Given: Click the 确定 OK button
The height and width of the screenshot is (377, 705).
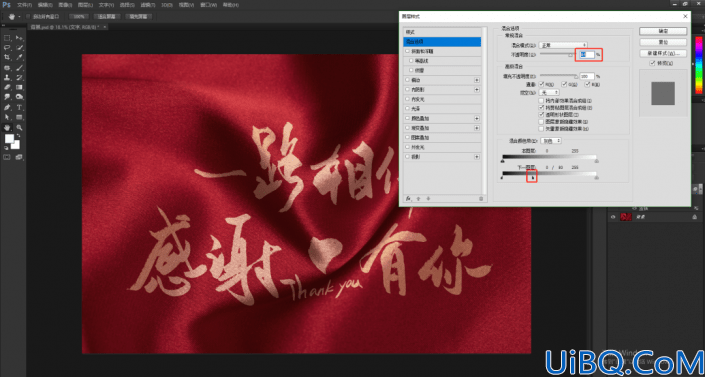Looking at the screenshot, I should (663, 31).
